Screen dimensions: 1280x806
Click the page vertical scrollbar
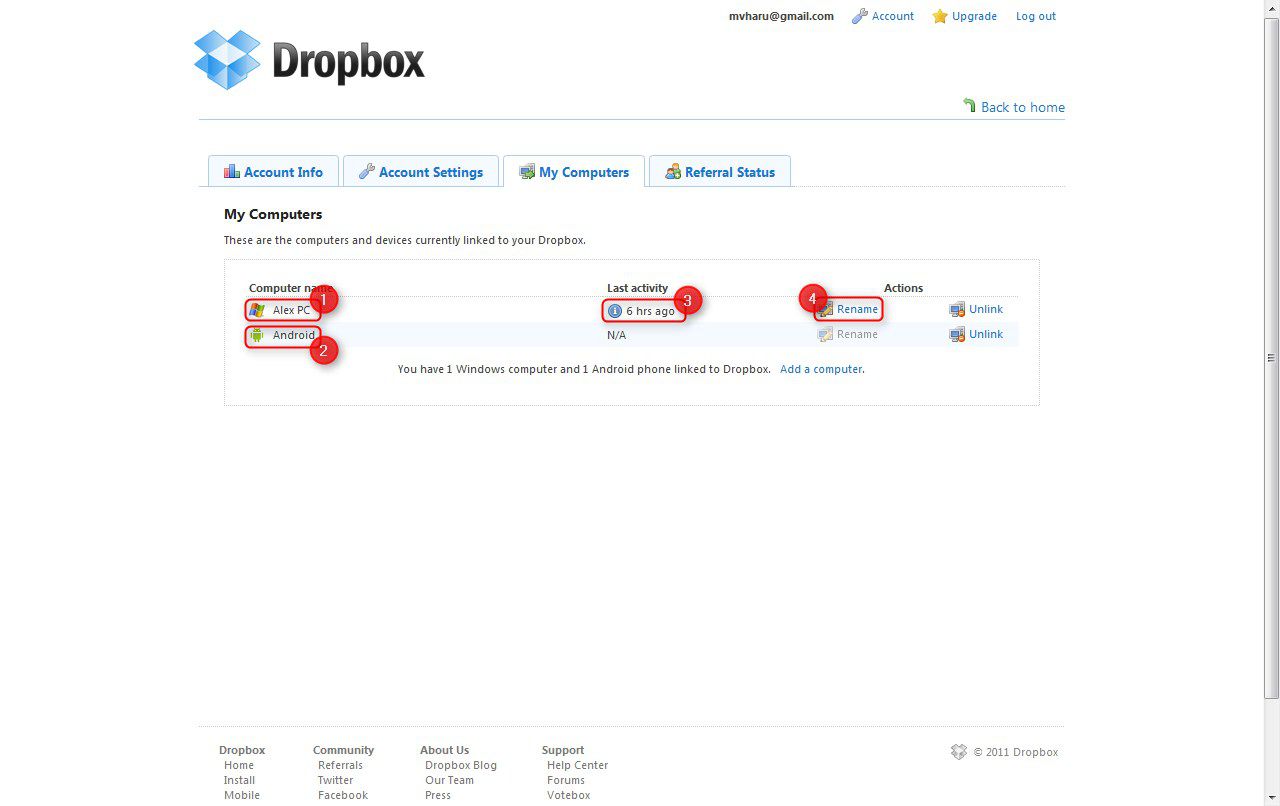click(x=1272, y=358)
